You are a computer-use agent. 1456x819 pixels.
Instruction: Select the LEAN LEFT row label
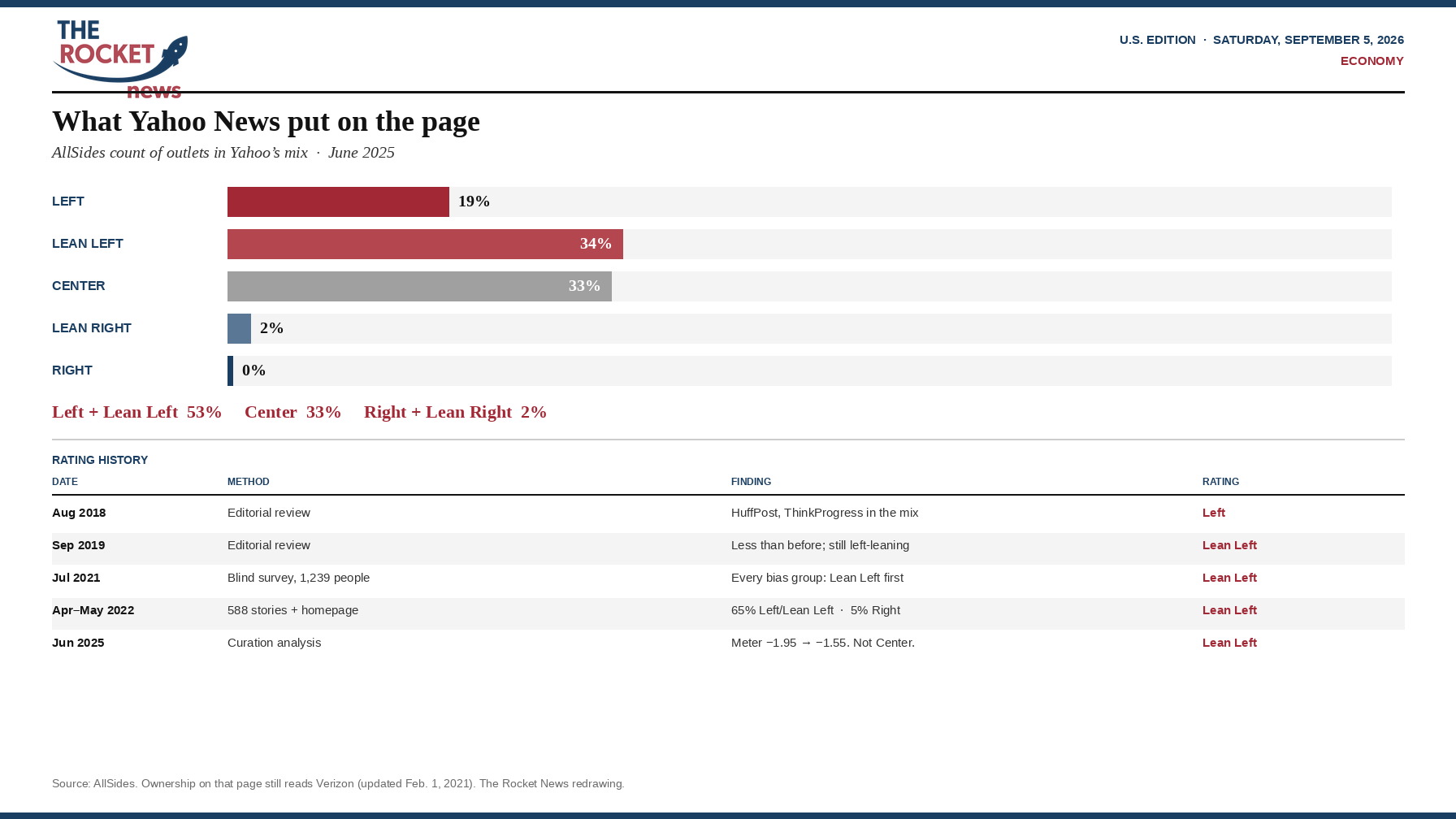click(88, 244)
